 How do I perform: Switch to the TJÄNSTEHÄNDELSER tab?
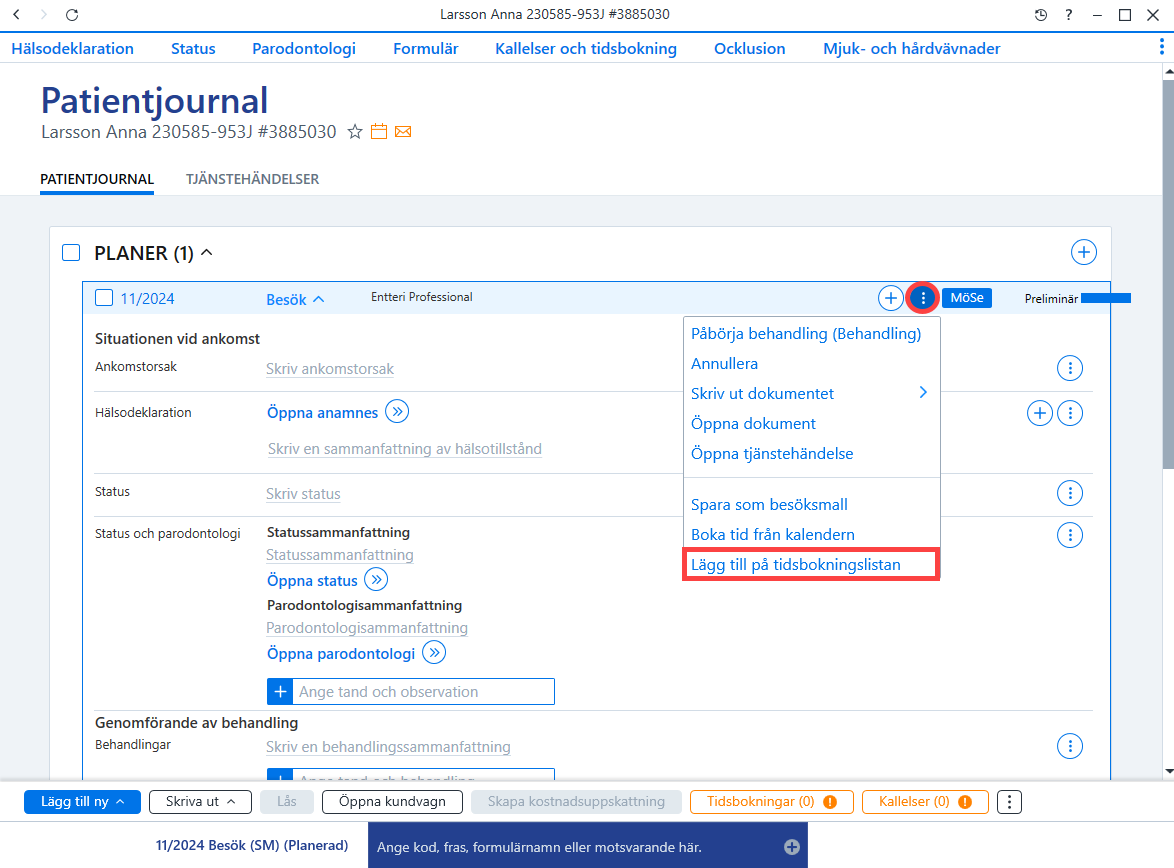252,179
